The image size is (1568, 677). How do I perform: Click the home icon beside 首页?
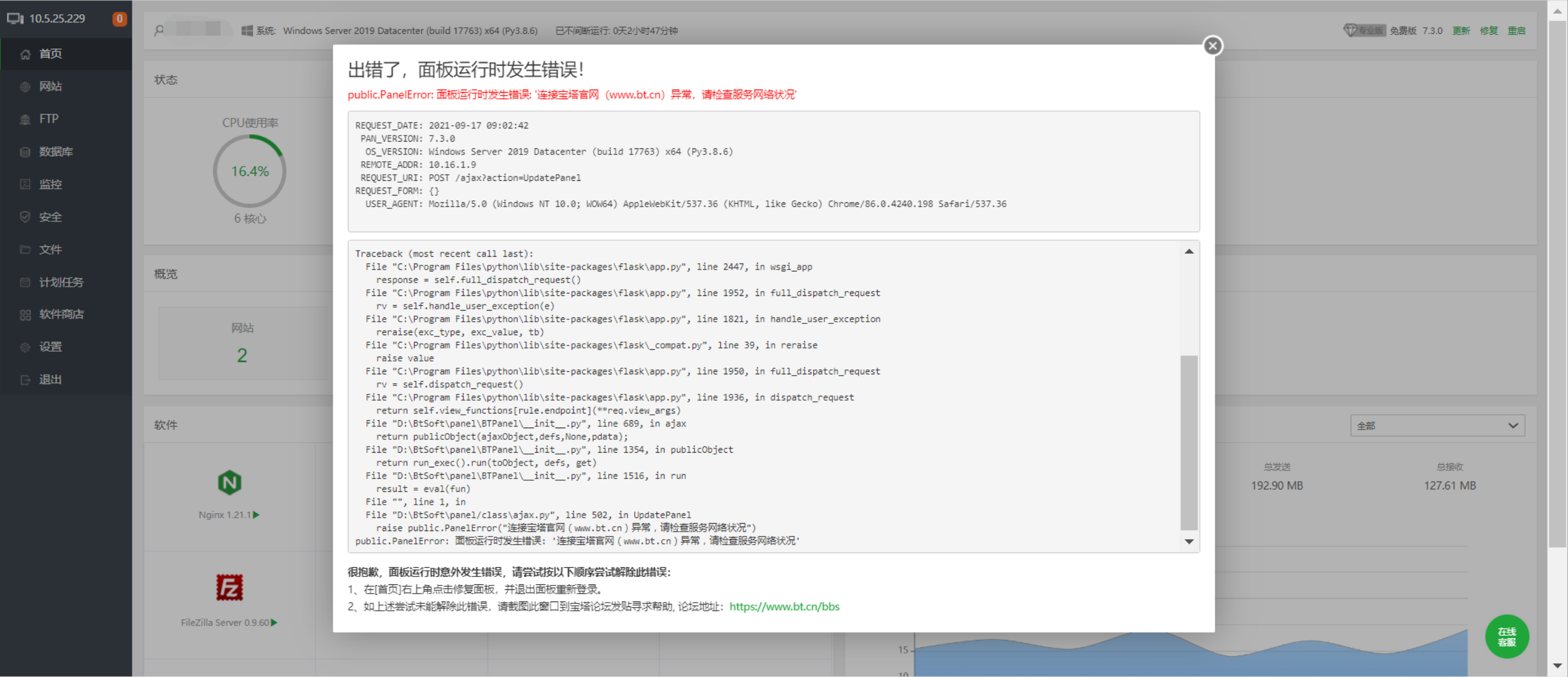(x=25, y=54)
